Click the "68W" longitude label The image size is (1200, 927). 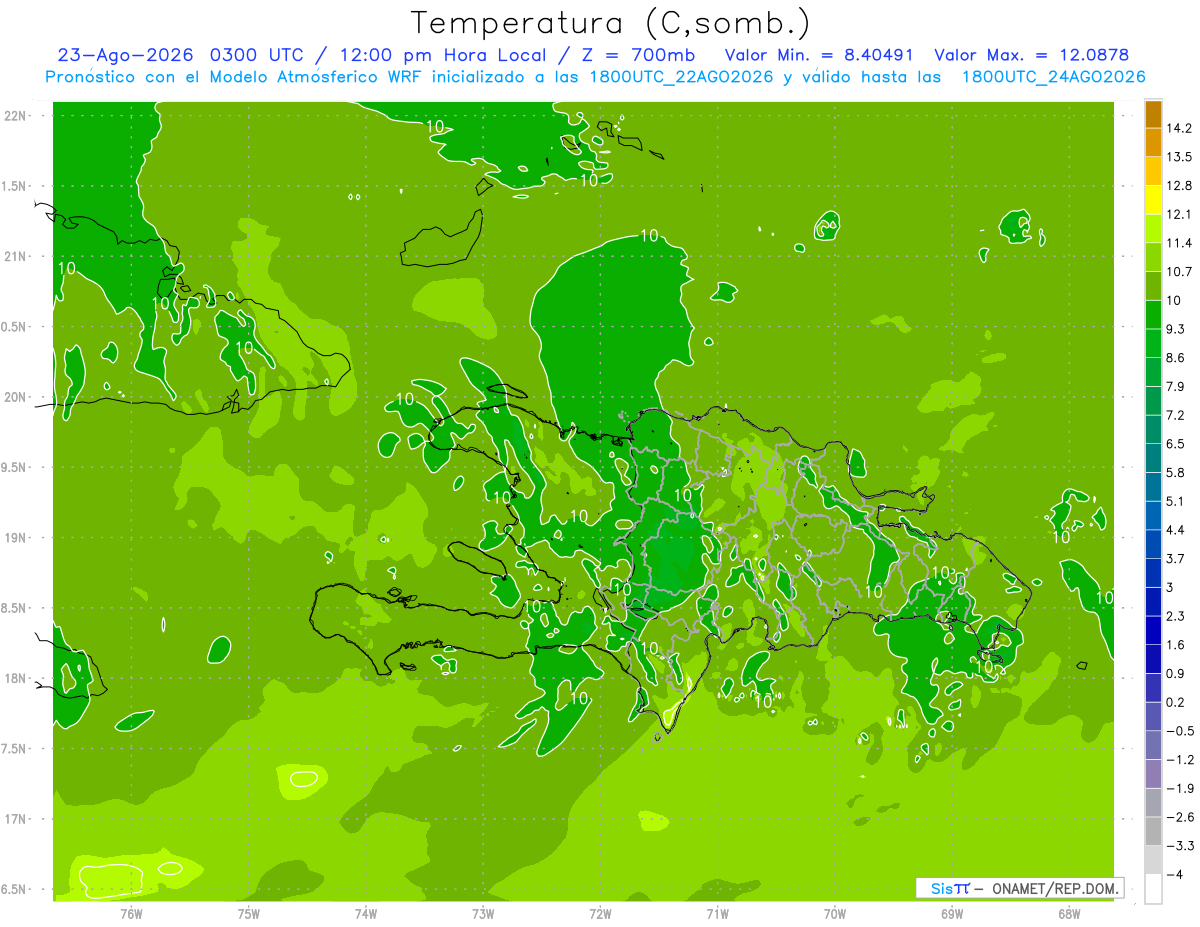1069,914
